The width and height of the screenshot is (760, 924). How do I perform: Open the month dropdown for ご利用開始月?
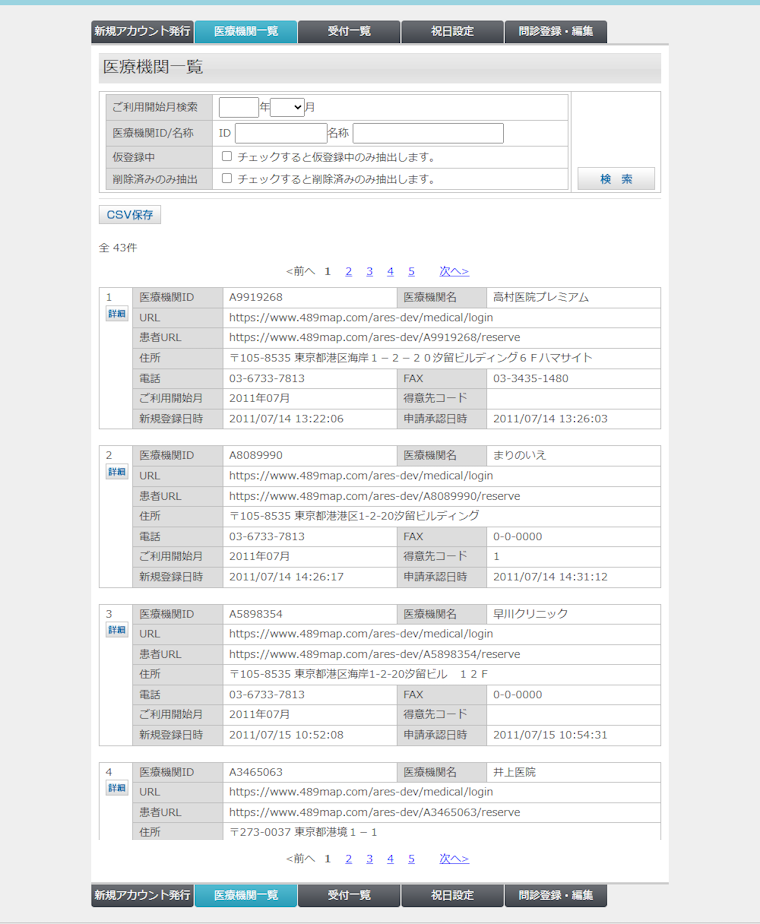(x=287, y=107)
